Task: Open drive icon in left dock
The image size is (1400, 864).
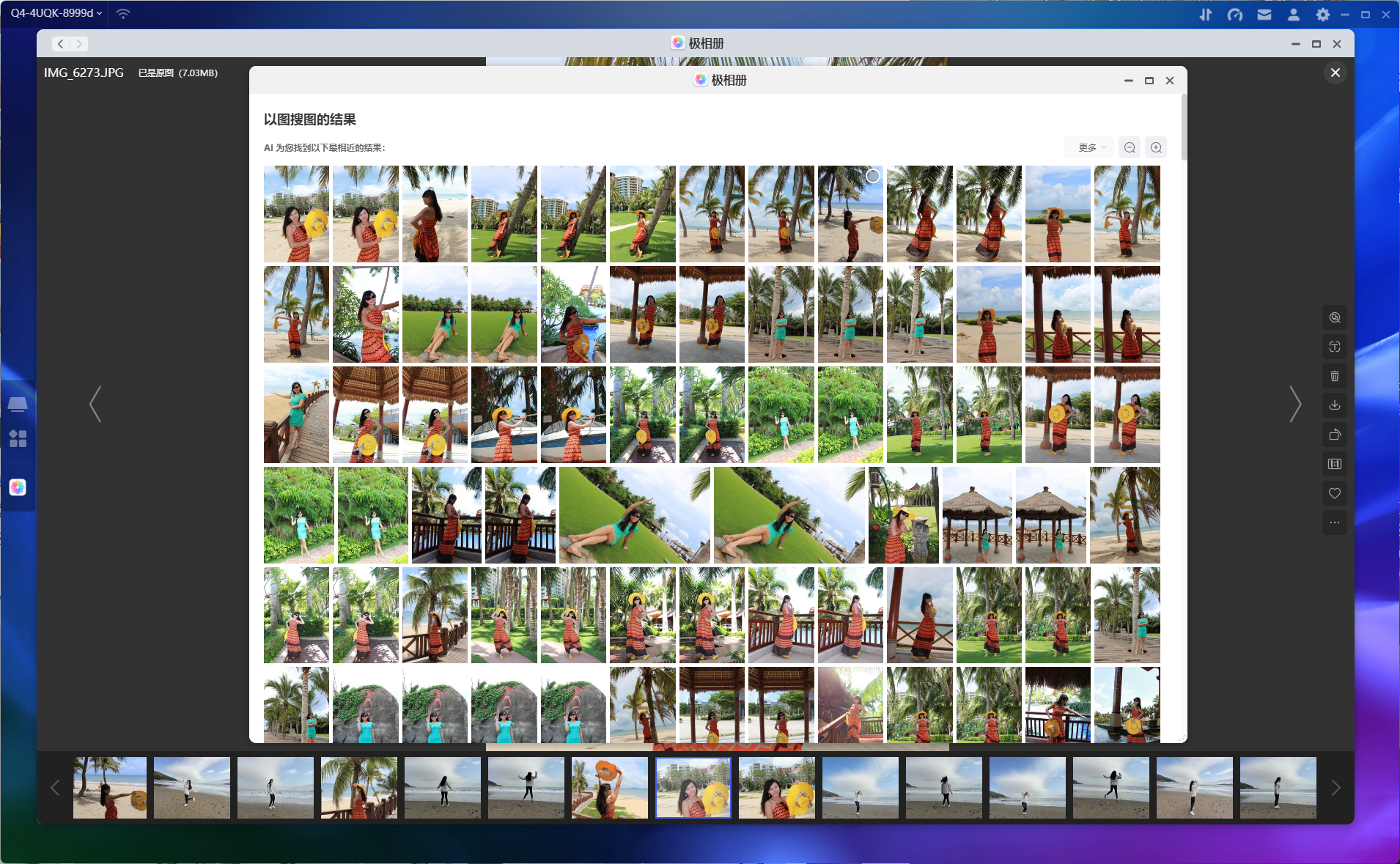Action: pyautogui.click(x=18, y=404)
